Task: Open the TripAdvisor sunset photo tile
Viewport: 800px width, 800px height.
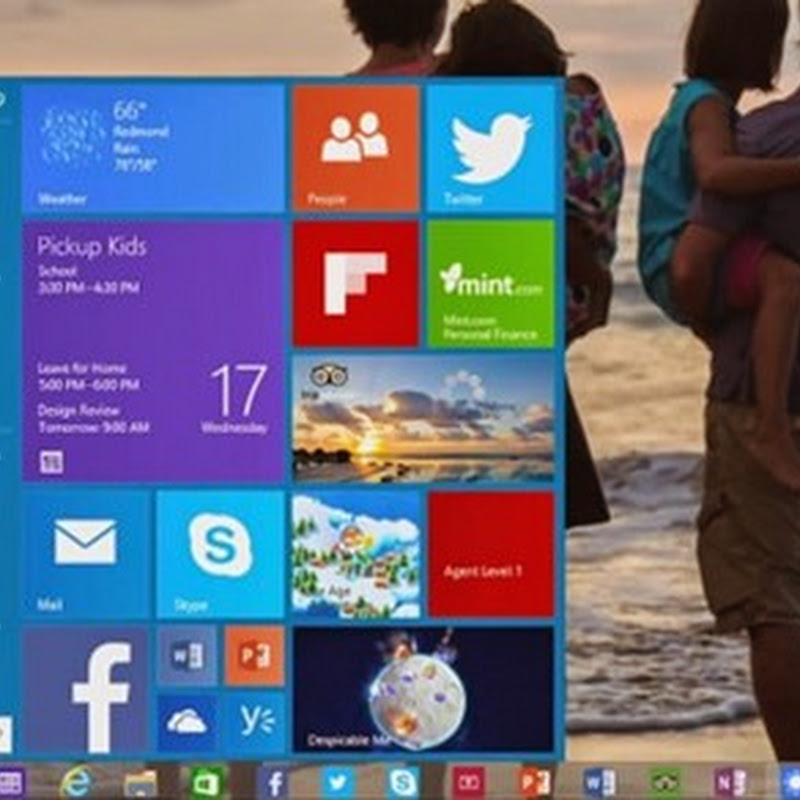Action: pyautogui.click(x=423, y=418)
